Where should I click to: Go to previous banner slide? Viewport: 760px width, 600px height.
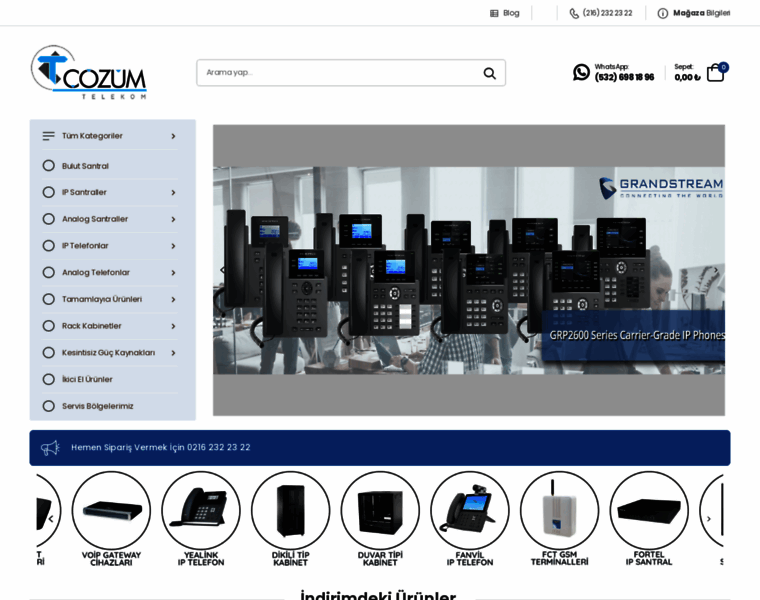[x=222, y=270]
